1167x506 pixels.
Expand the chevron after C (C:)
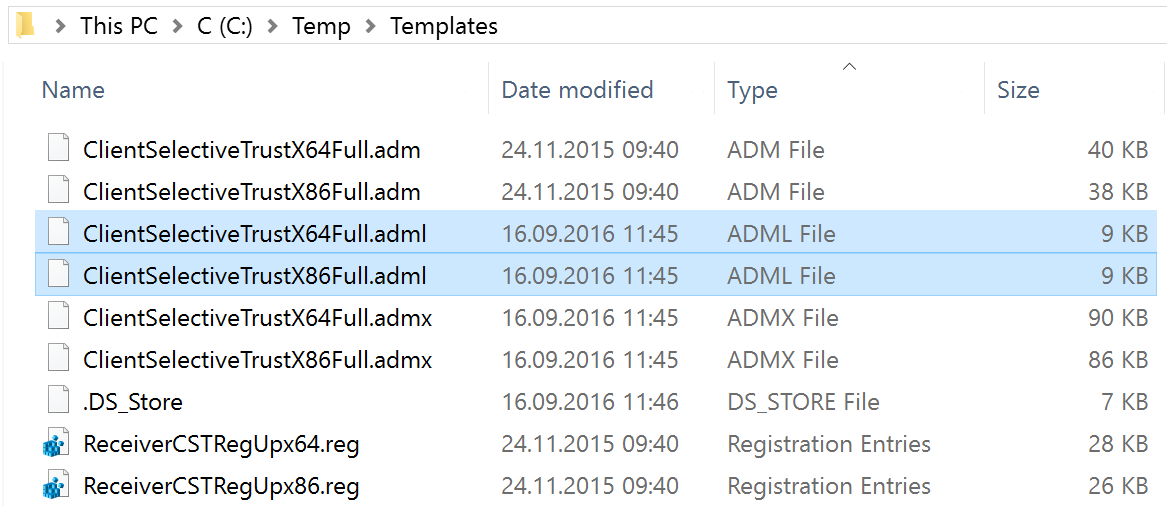272,27
